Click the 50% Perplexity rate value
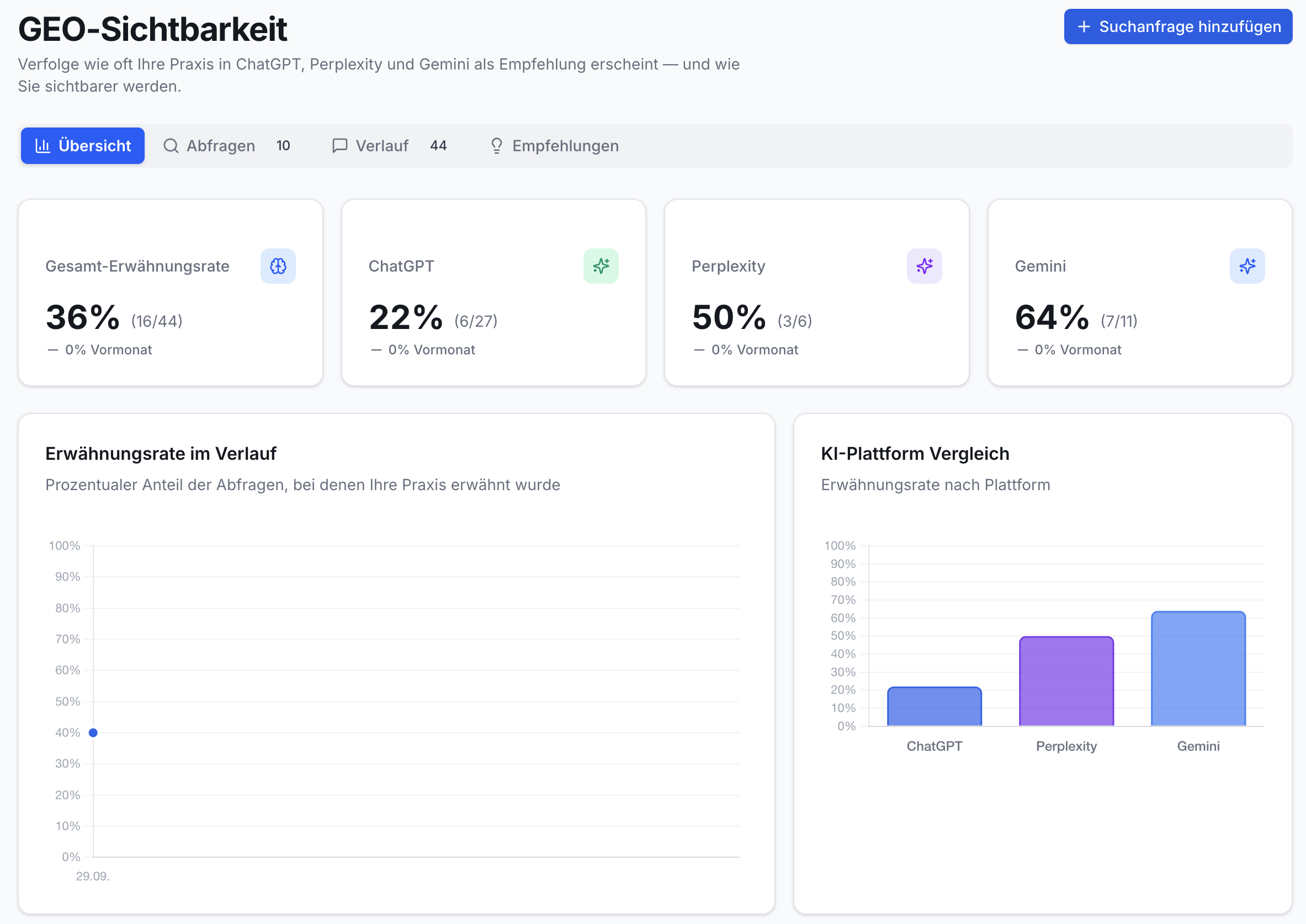This screenshot has width=1306, height=924. [x=729, y=317]
